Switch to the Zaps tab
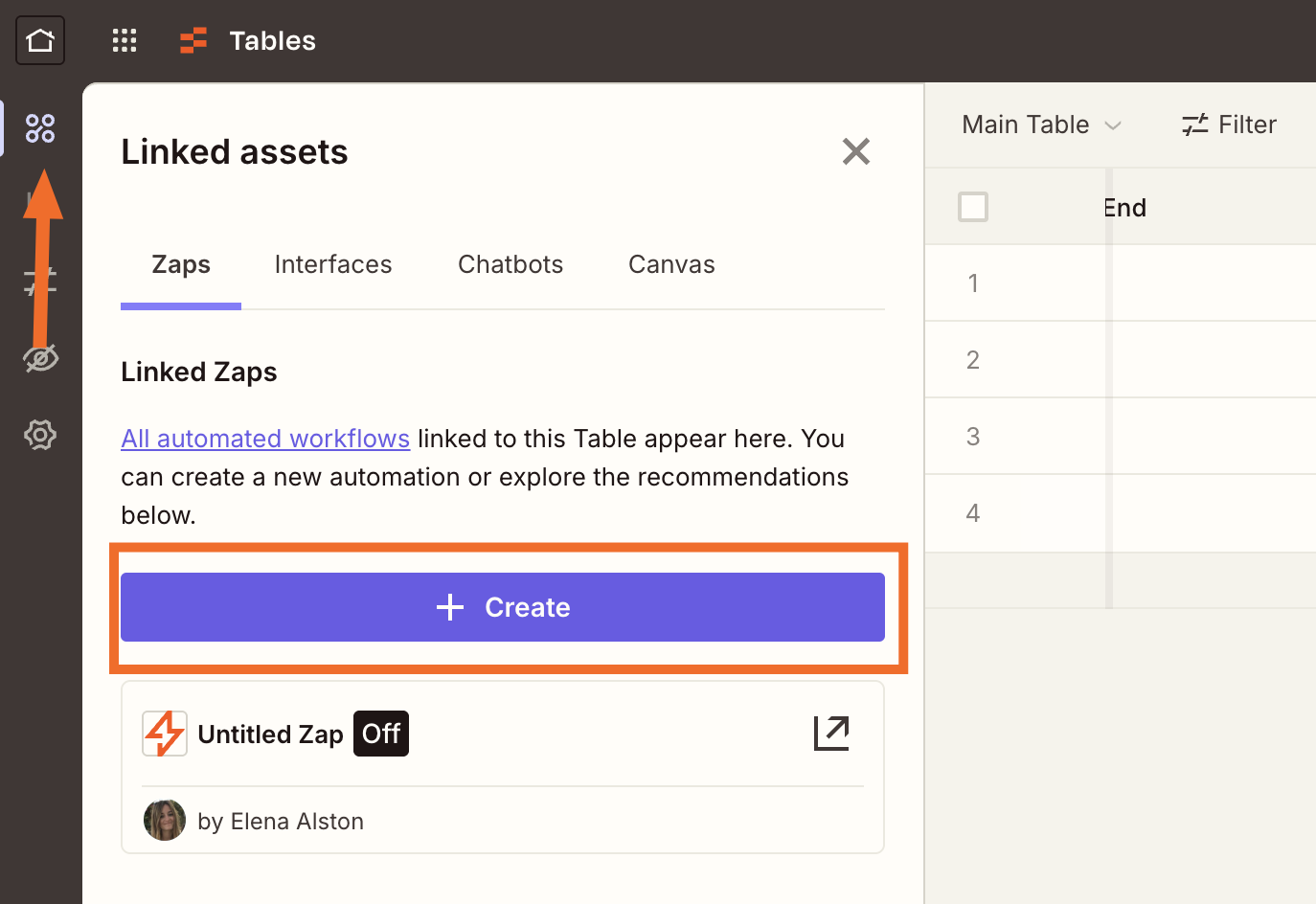 [x=181, y=265]
